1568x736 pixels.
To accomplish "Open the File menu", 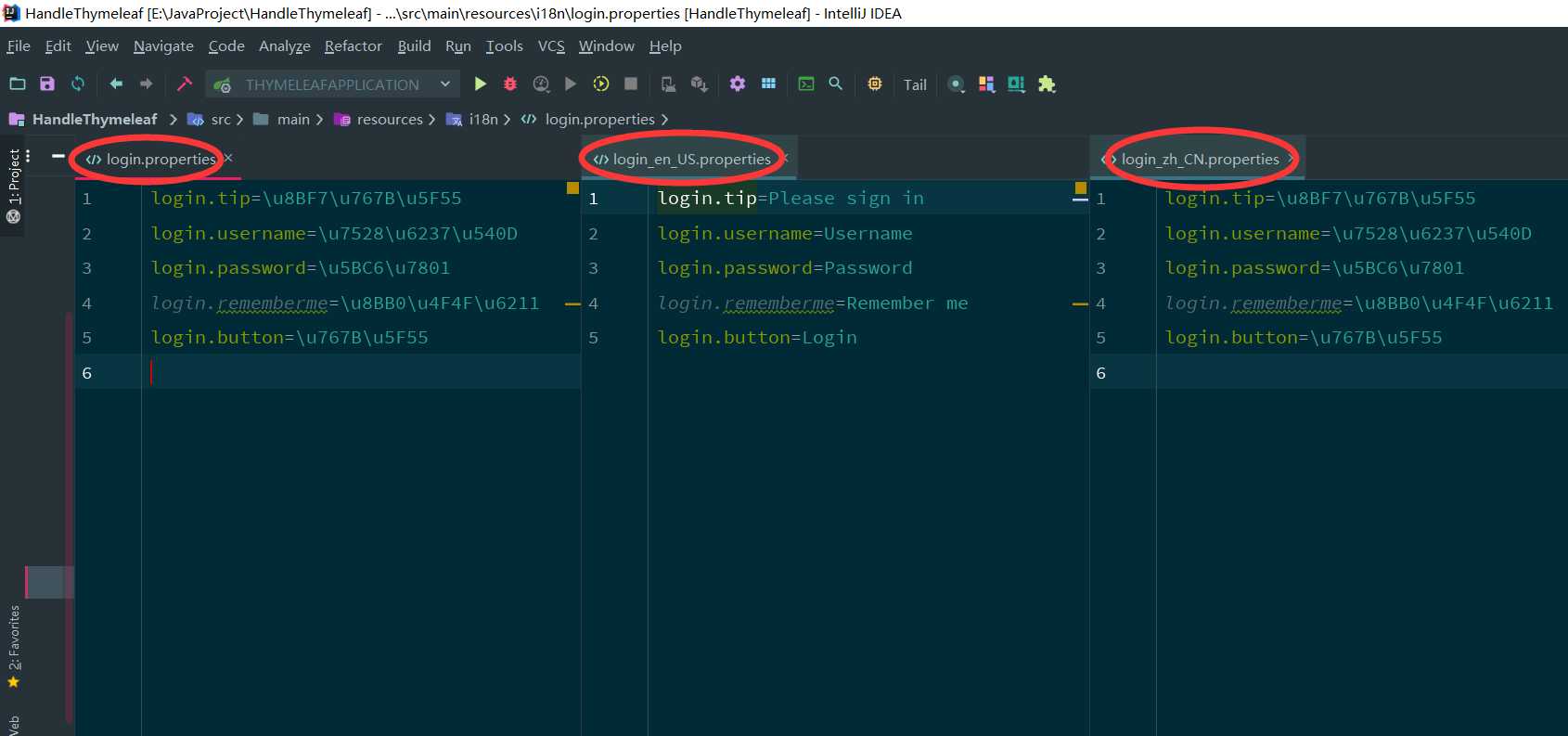I will coord(19,45).
